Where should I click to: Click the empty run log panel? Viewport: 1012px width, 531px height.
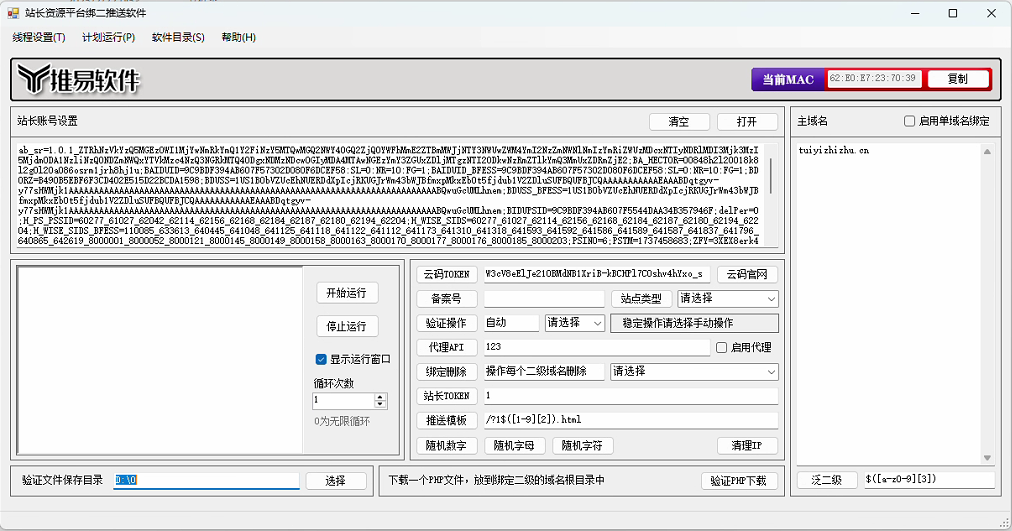coord(160,360)
